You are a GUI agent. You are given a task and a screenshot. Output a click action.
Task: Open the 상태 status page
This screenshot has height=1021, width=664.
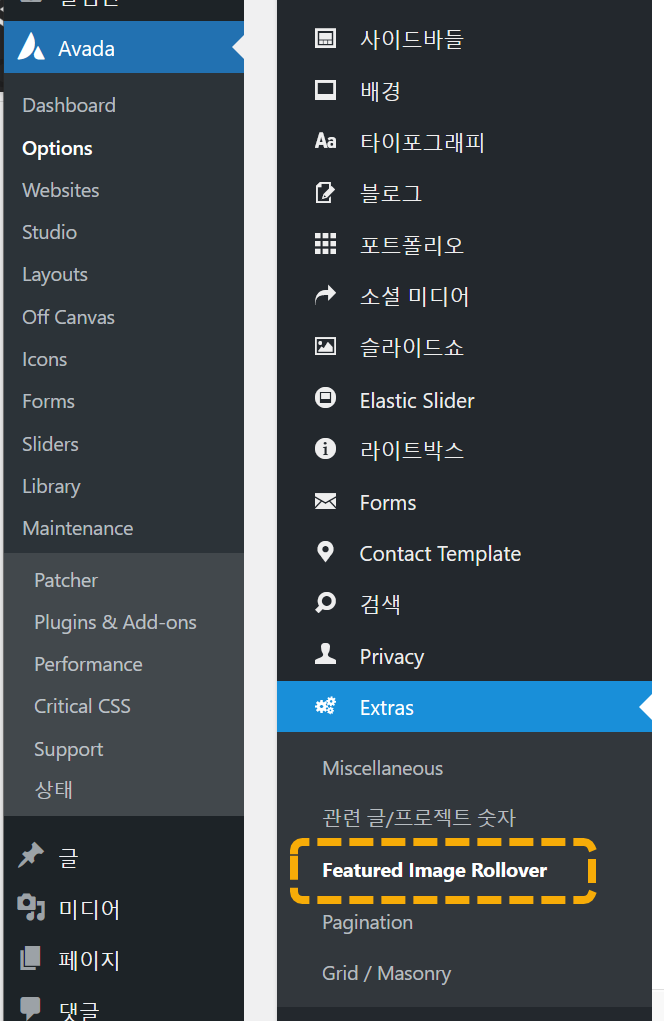pyautogui.click(x=53, y=790)
